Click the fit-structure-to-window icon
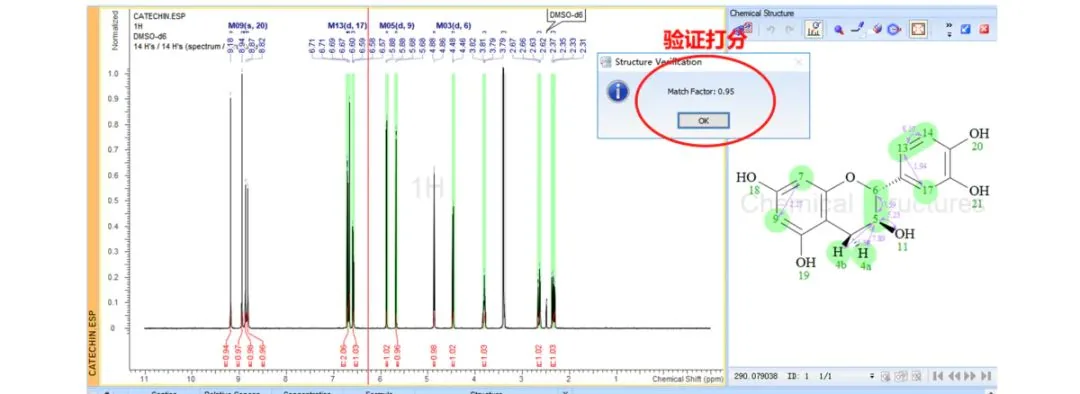Image resolution: width=1080 pixels, height=394 pixels. point(919,29)
